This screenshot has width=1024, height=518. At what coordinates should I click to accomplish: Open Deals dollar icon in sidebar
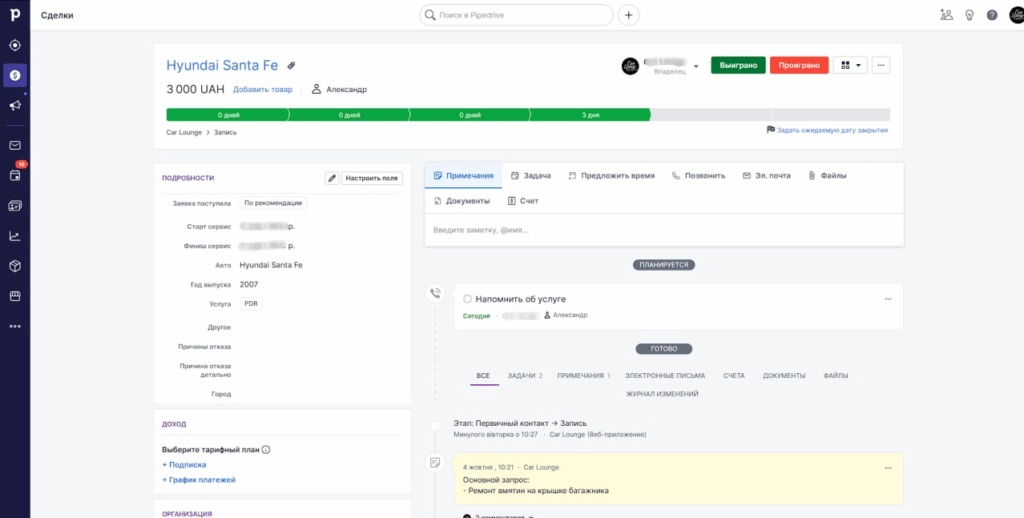14,75
